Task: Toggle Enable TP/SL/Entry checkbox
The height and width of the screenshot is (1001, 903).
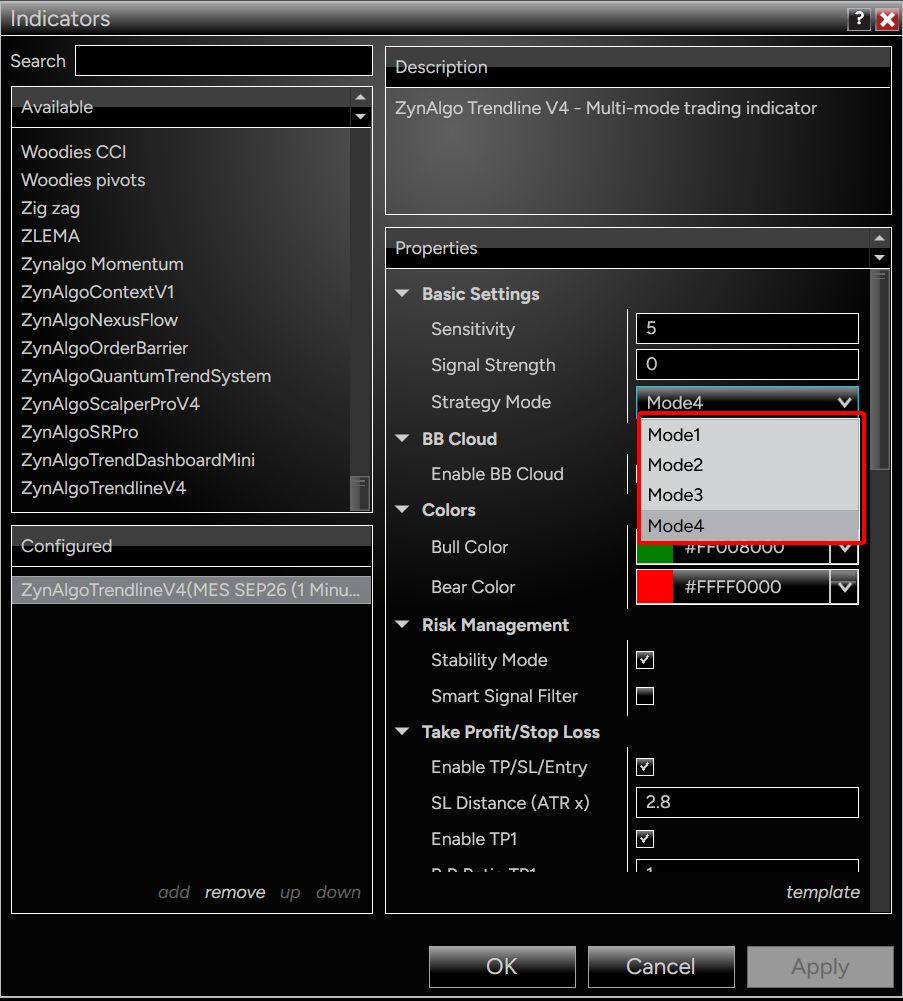Action: (x=645, y=767)
